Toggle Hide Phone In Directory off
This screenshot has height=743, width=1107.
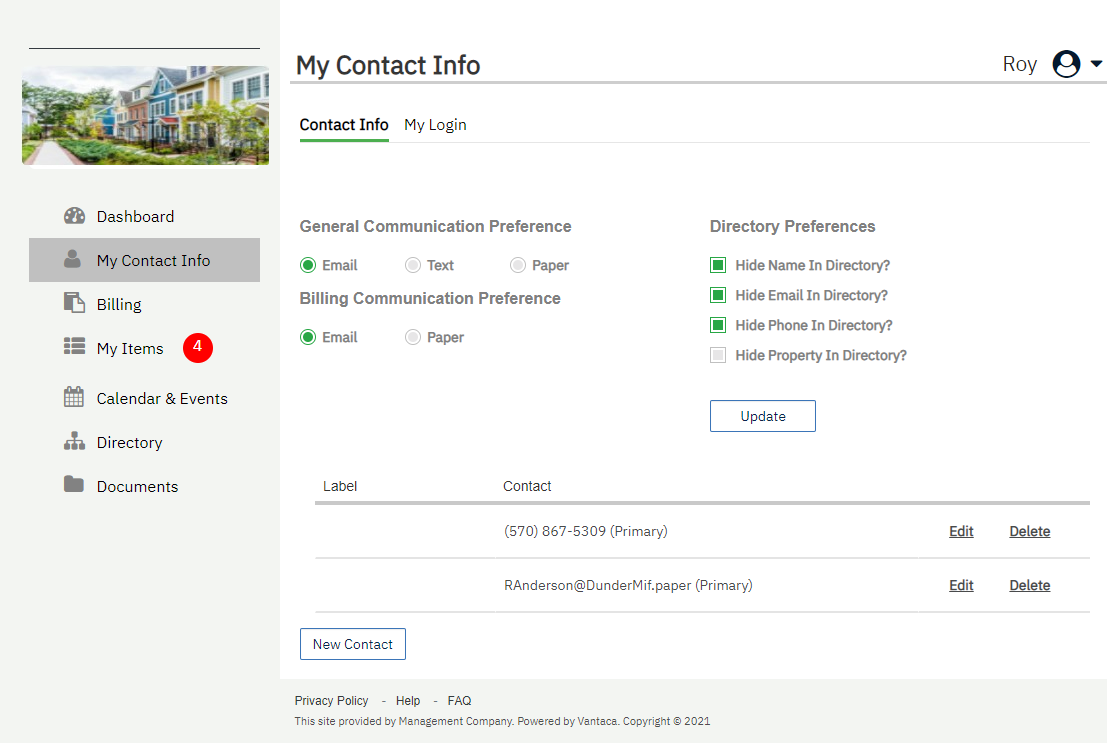tap(717, 325)
